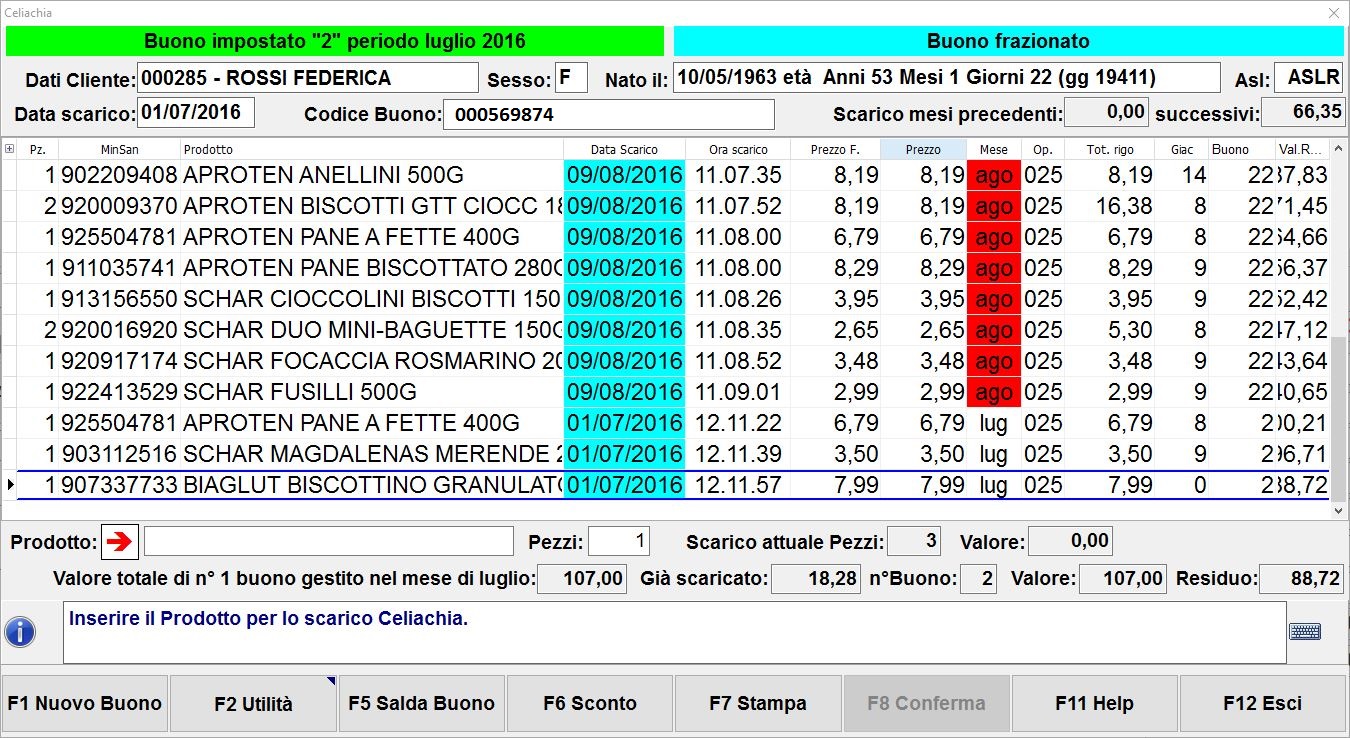Viewport: 1350px width, 738px height.
Task: Click the Data Scarico column header
Action: [x=624, y=149]
